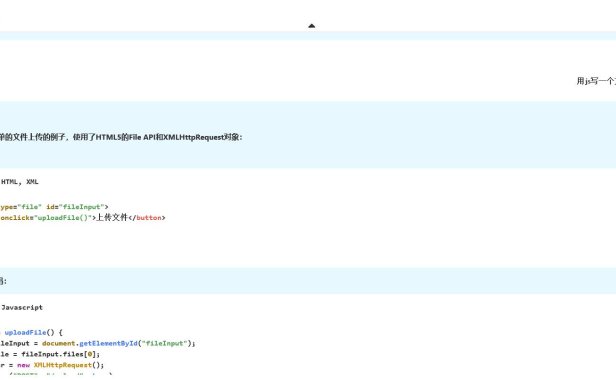Click the "fileInput.files[0];" code line
616x380 pixels.
[x=50, y=354]
